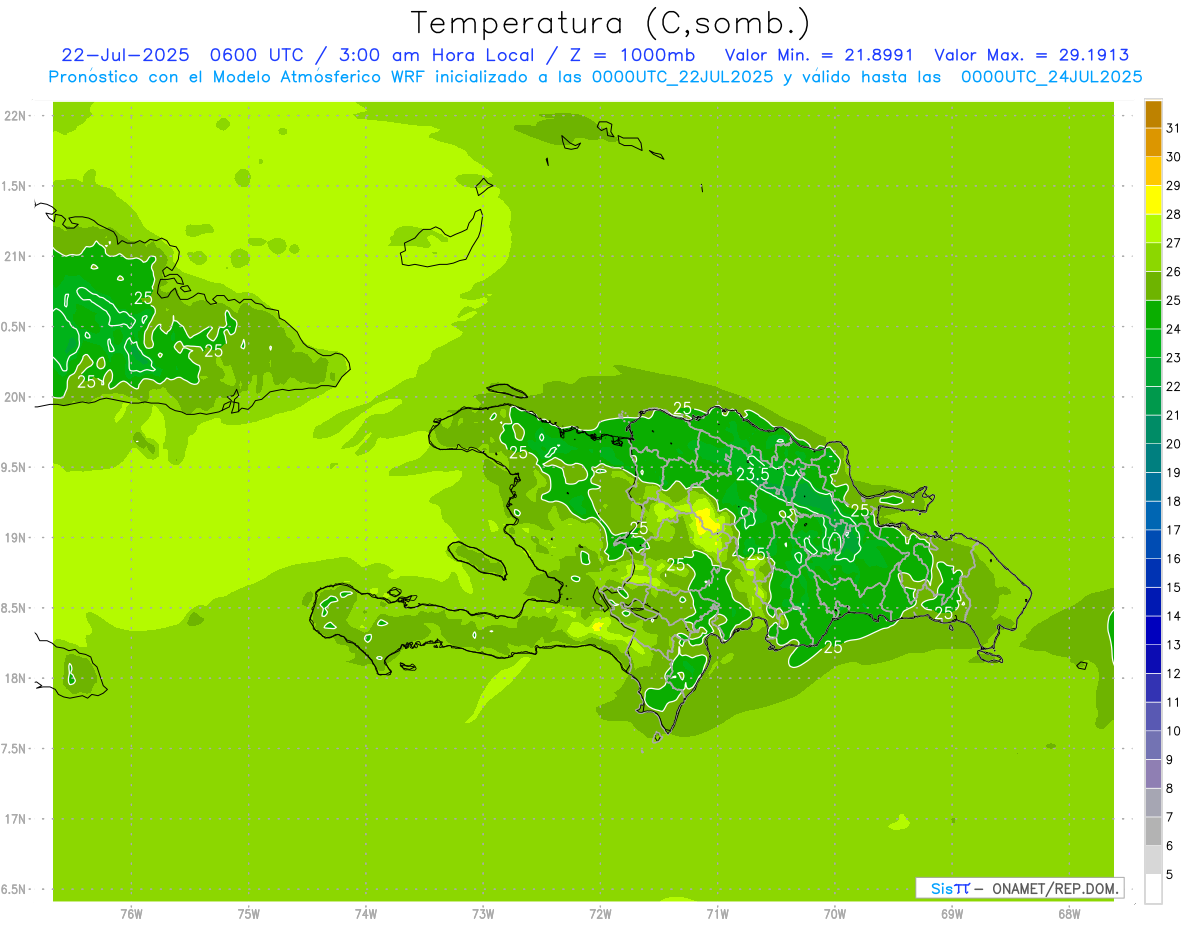Click '0000UTC_22JUL2025' initialization time text
This screenshot has width=1200, height=927.
683,77
